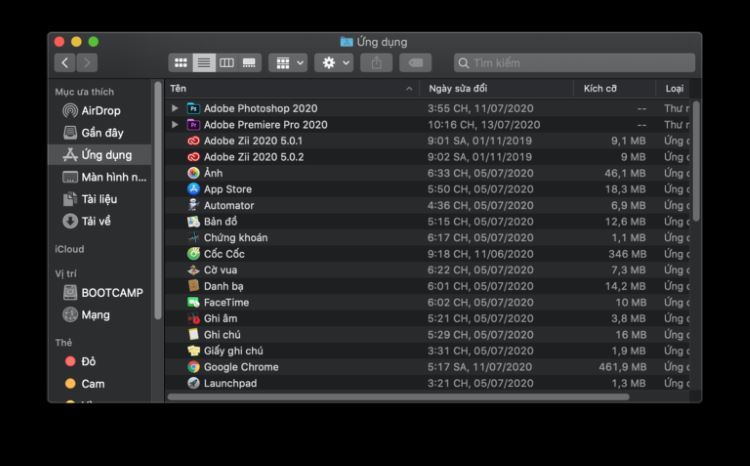750x466 pixels.
Task: Switch to list view in toolbar
Action: coord(204,63)
